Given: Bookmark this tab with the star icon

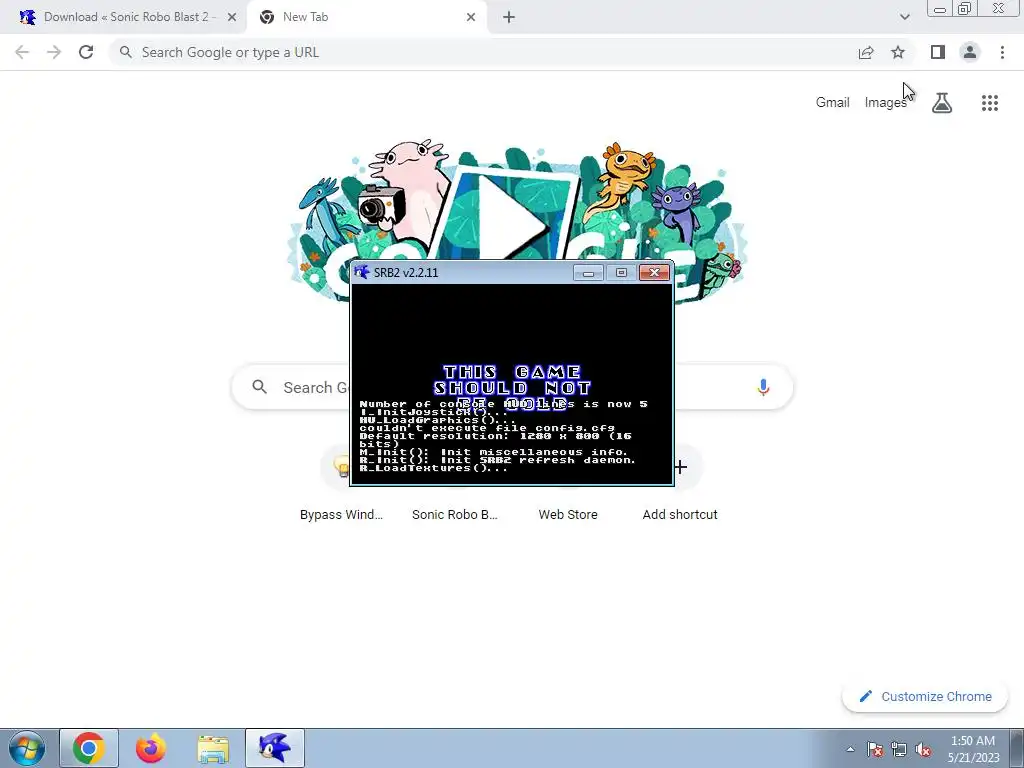Looking at the screenshot, I should pyautogui.click(x=898, y=52).
